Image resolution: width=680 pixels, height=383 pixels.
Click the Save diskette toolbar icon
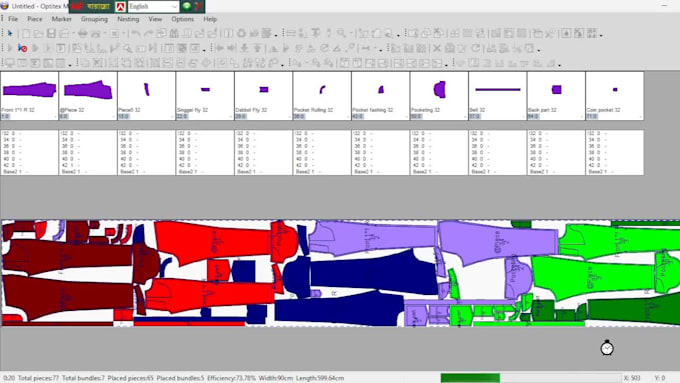[51, 33]
